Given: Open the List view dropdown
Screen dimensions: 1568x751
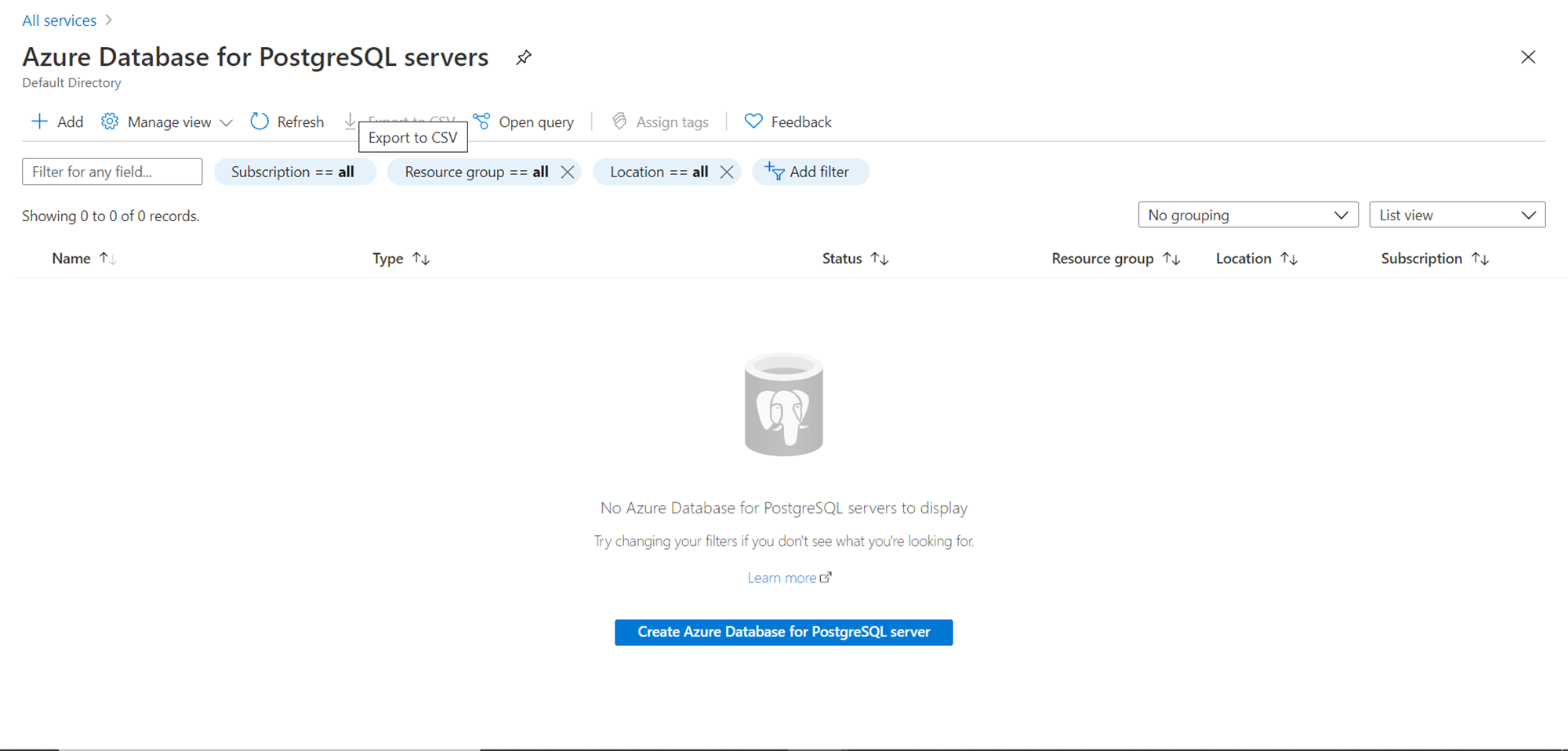Looking at the screenshot, I should point(1457,215).
